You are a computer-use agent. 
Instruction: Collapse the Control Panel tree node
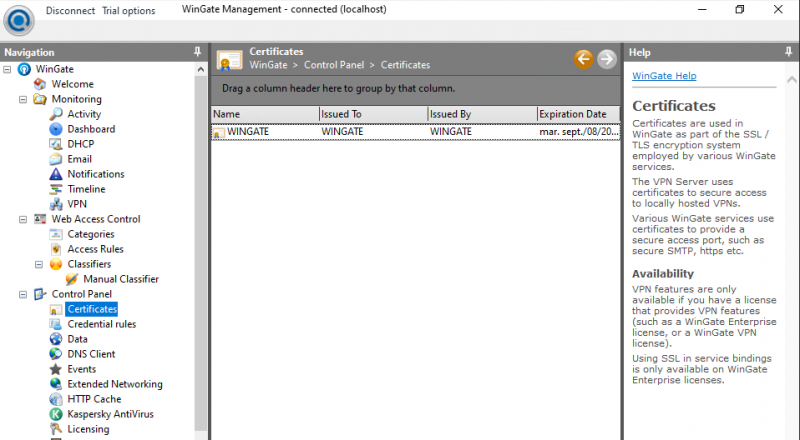23,294
